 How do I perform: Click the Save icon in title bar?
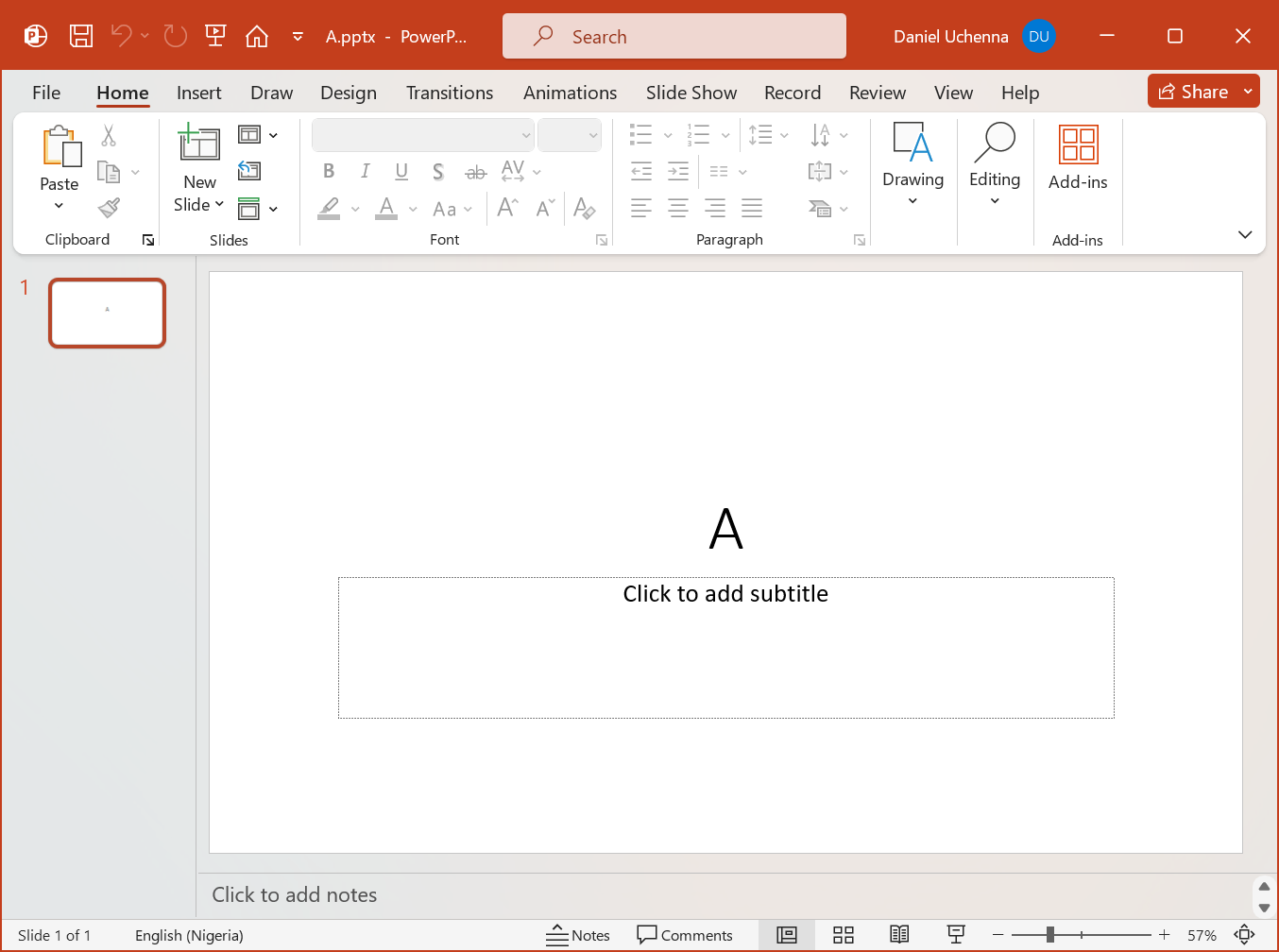81,36
